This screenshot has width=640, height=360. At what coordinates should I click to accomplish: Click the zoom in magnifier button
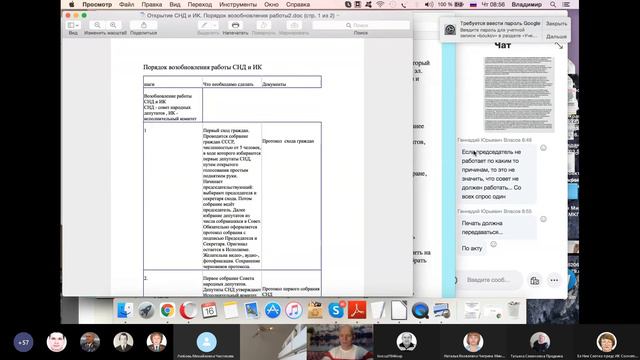click(113, 25)
